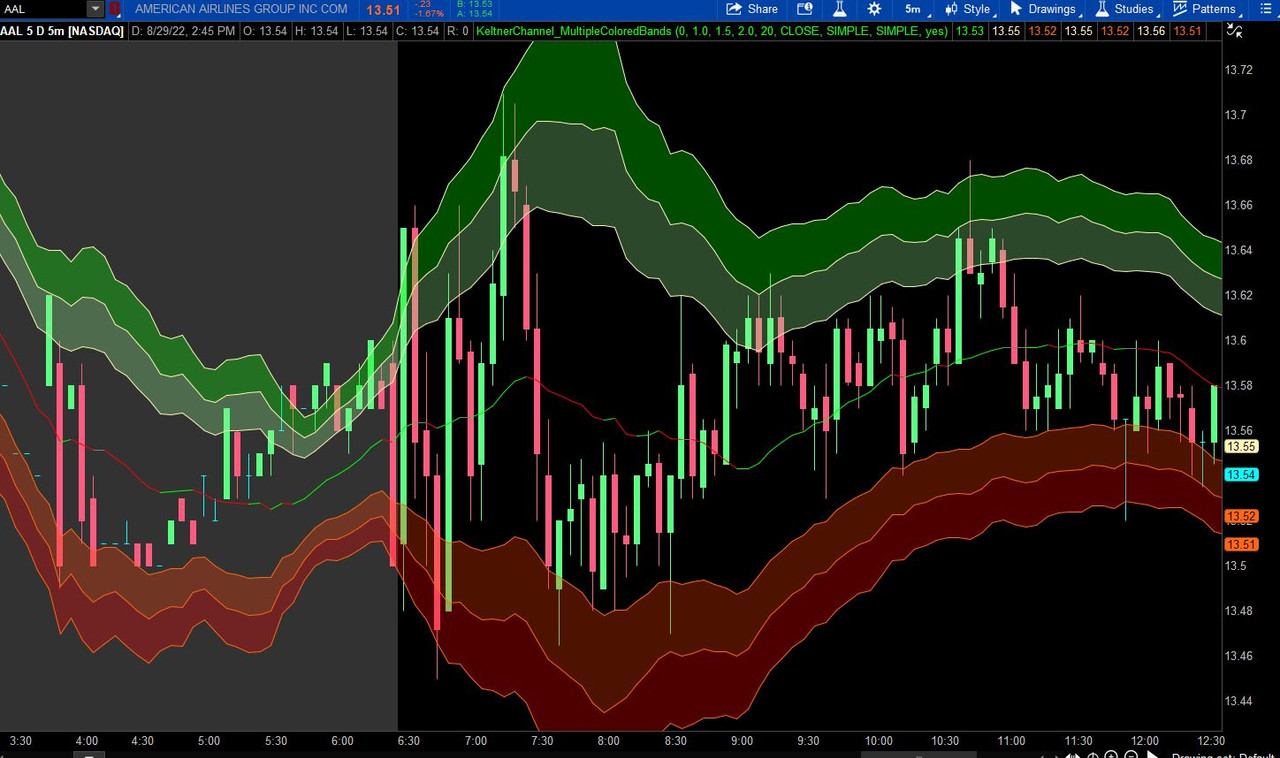Viewport: 1280px width, 758px height.
Task: Click the flask icon left of the gear
Action: tap(839, 9)
